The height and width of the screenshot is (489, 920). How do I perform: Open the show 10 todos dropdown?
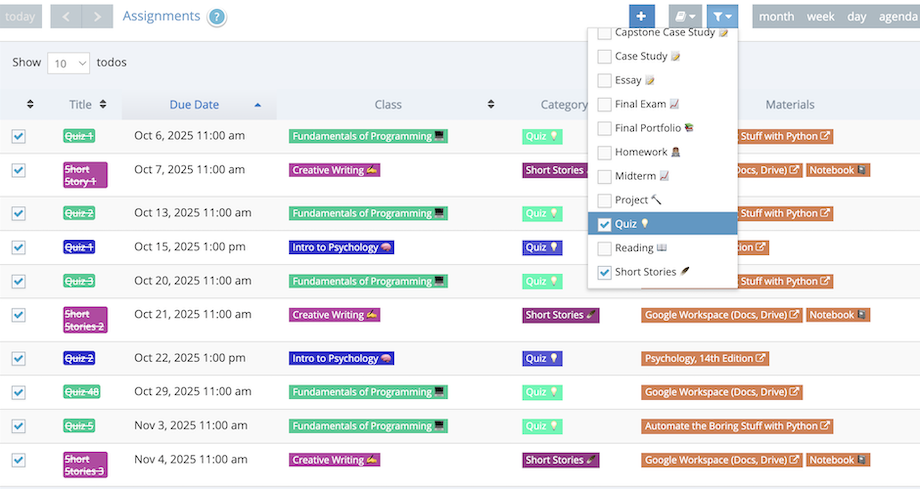[x=70, y=63]
